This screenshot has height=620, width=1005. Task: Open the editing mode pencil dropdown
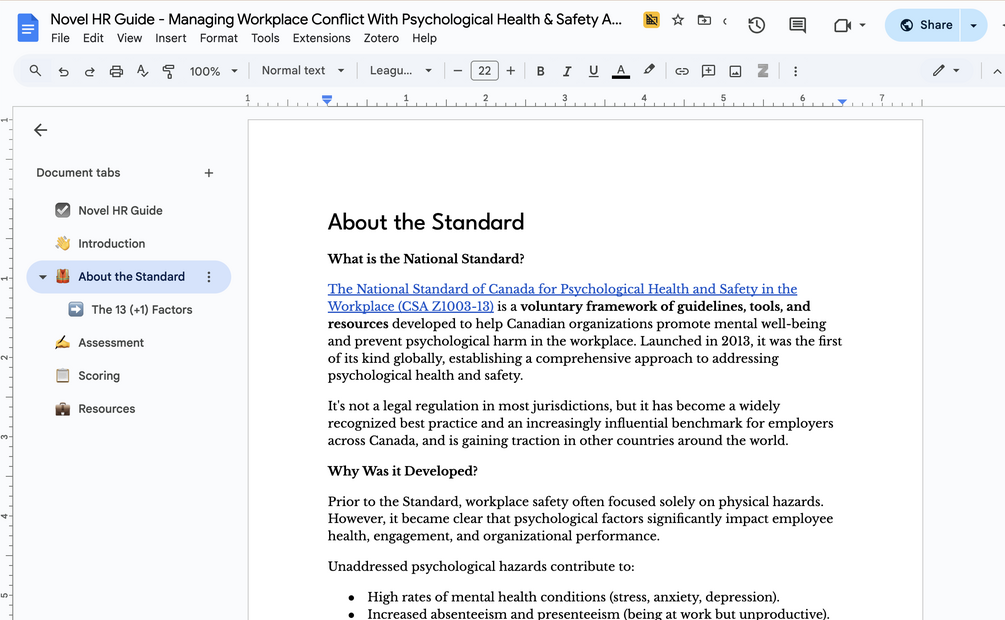946,71
